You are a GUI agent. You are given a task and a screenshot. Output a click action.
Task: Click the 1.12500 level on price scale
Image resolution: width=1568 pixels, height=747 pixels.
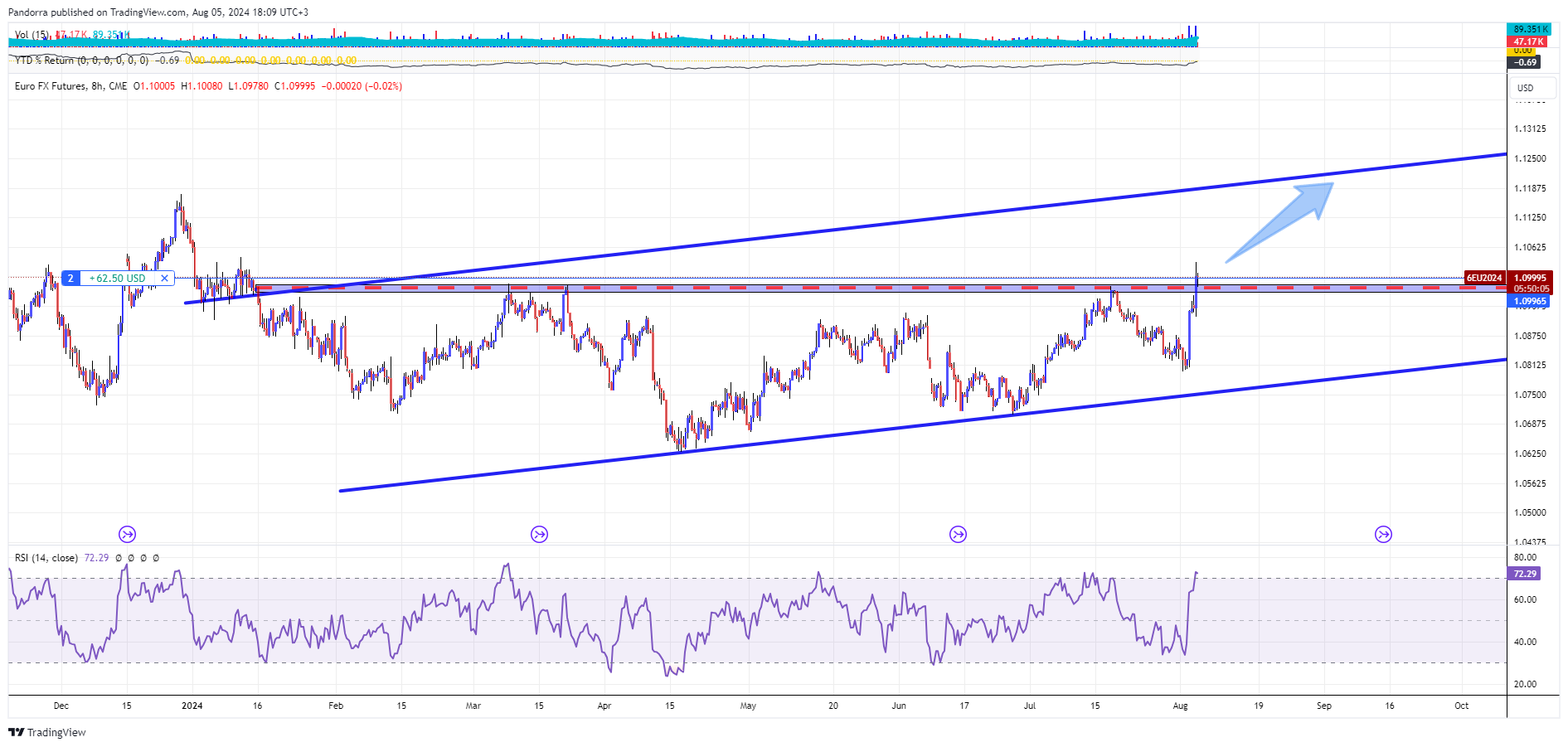pyautogui.click(x=1530, y=158)
